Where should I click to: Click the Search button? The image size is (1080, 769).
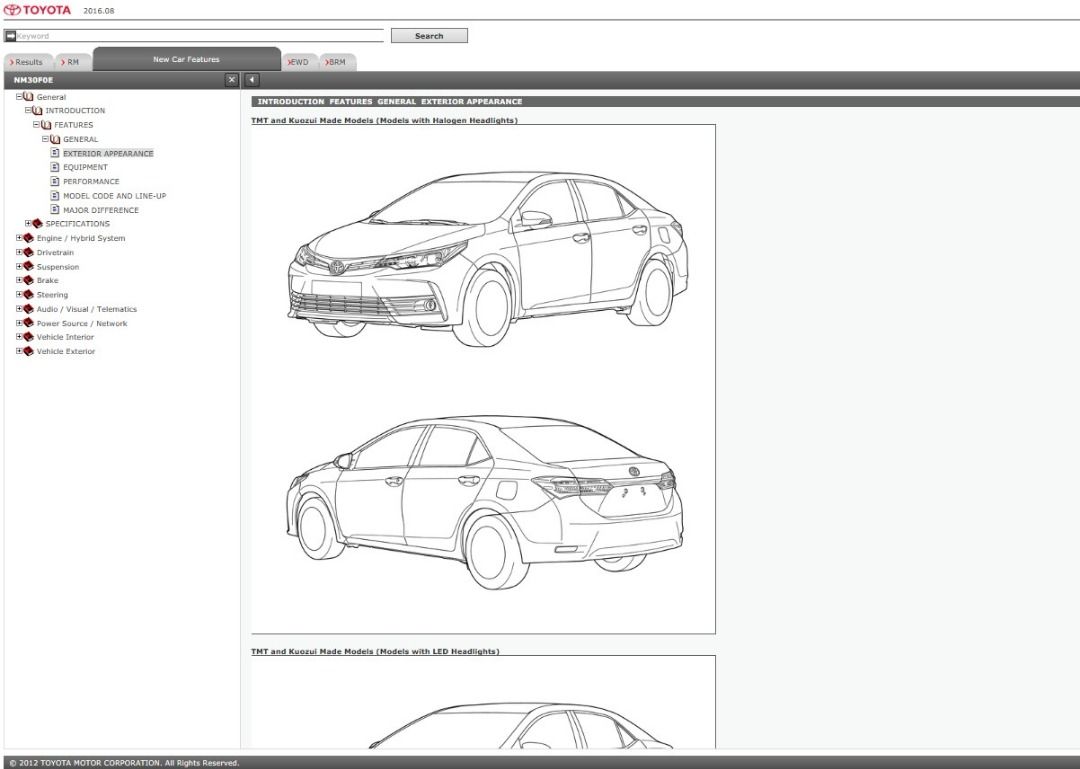tap(429, 35)
